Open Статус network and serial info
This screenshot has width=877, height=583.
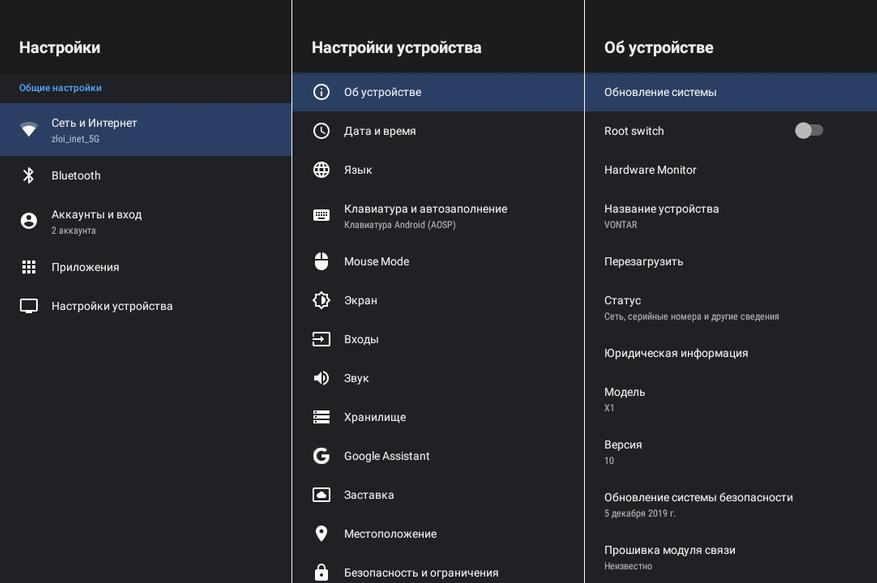click(690, 307)
